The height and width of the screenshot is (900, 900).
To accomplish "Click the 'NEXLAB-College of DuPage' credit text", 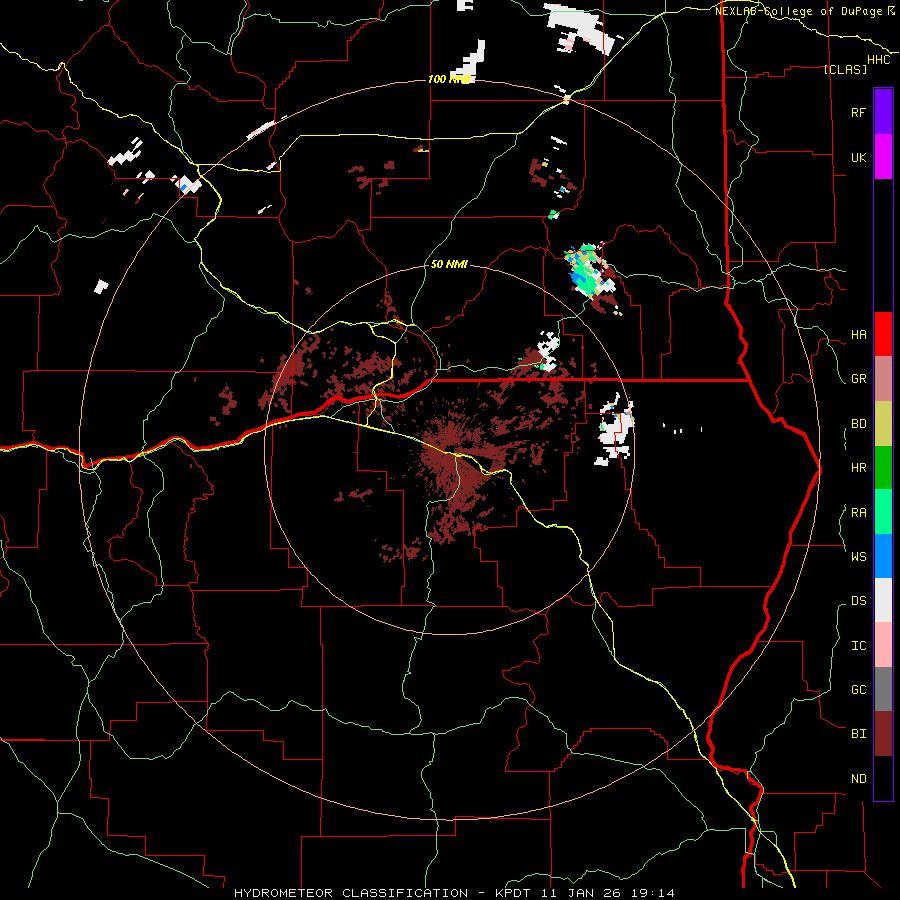I will tap(798, 11).
